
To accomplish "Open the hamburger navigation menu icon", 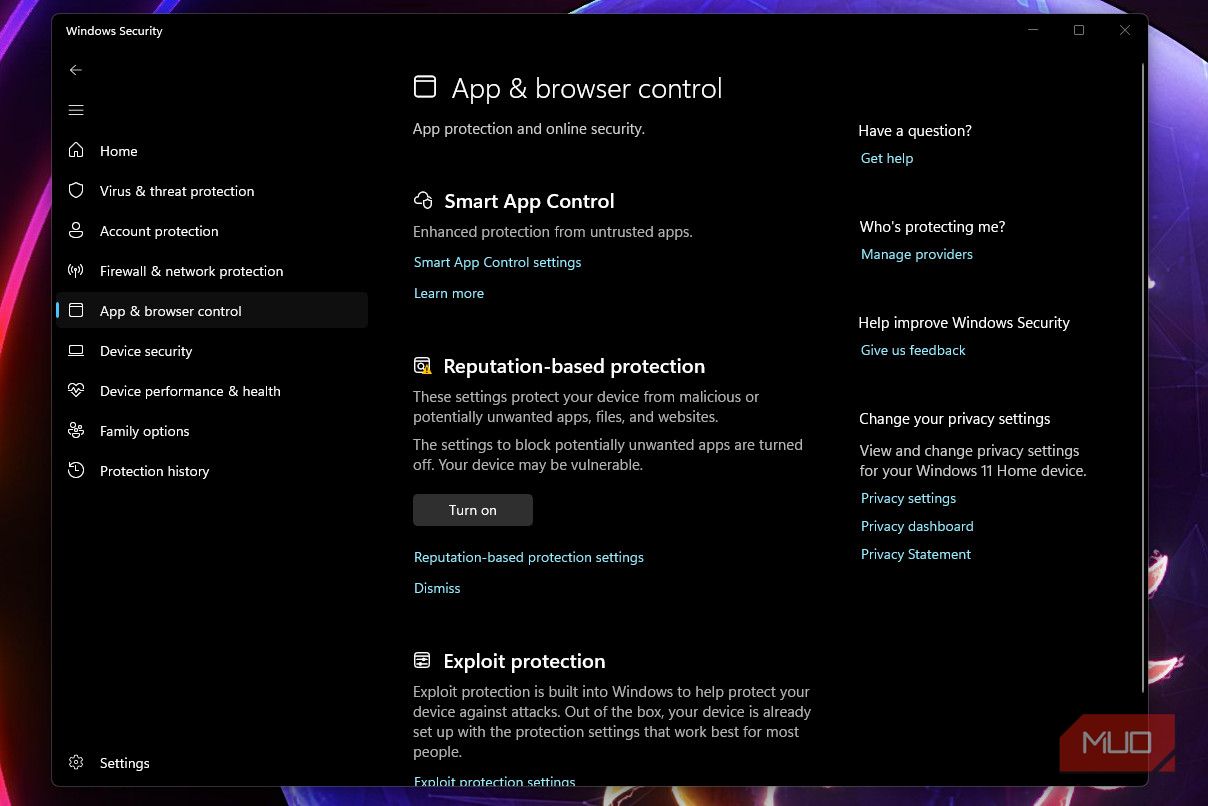I will tap(76, 110).
